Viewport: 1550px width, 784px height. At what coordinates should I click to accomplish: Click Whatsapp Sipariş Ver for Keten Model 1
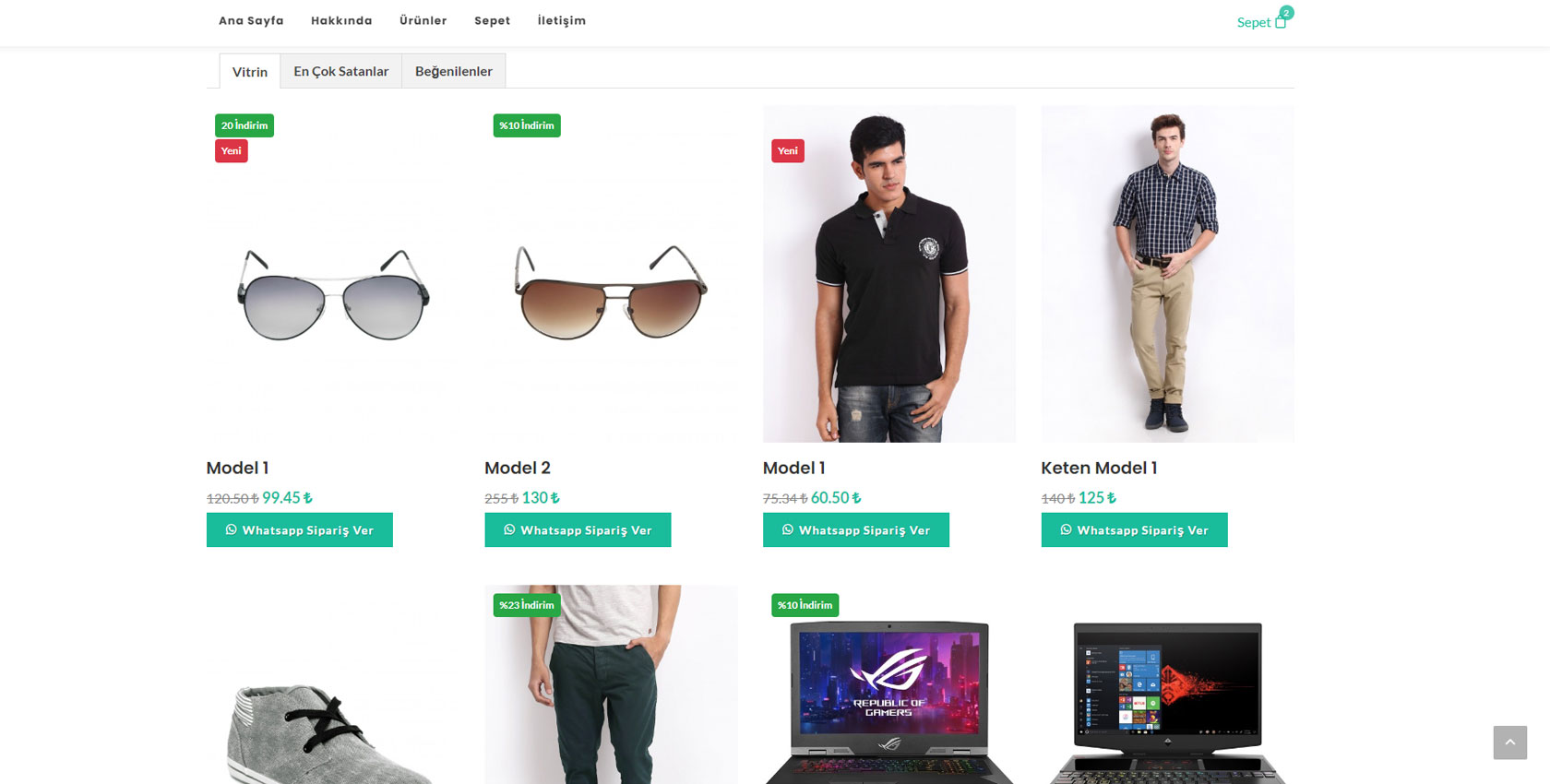[1134, 529]
